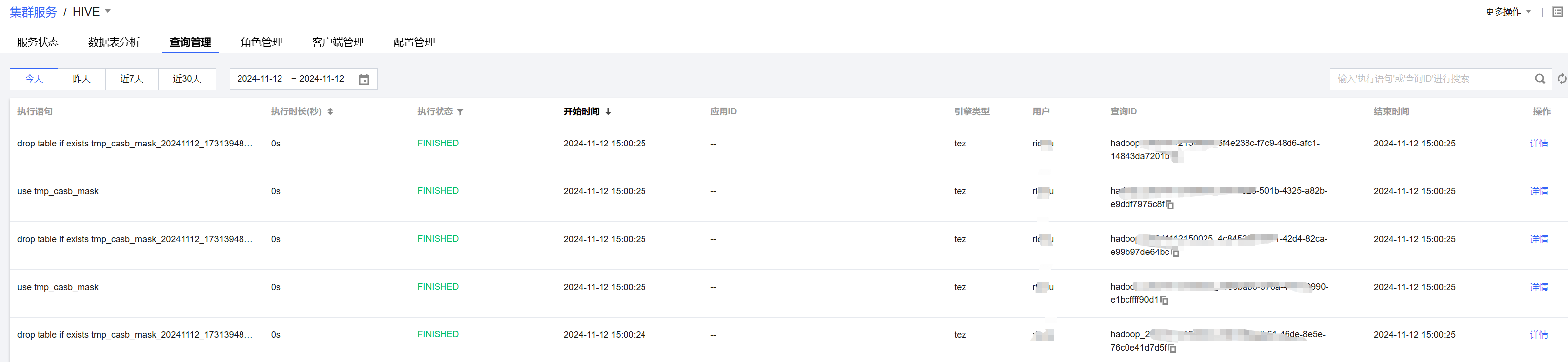Copy query ID ending in e9ddf7975c8f

[1170, 205]
